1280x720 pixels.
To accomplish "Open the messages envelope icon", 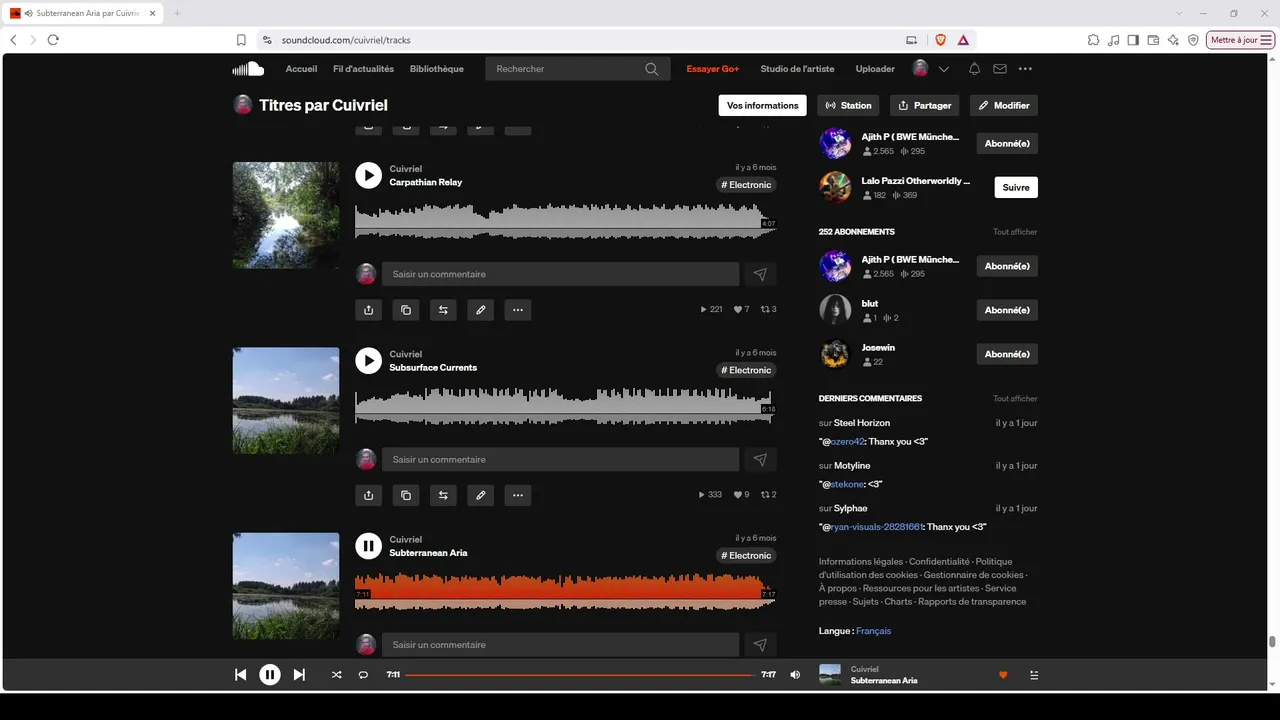I will click(x=1000, y=69).
